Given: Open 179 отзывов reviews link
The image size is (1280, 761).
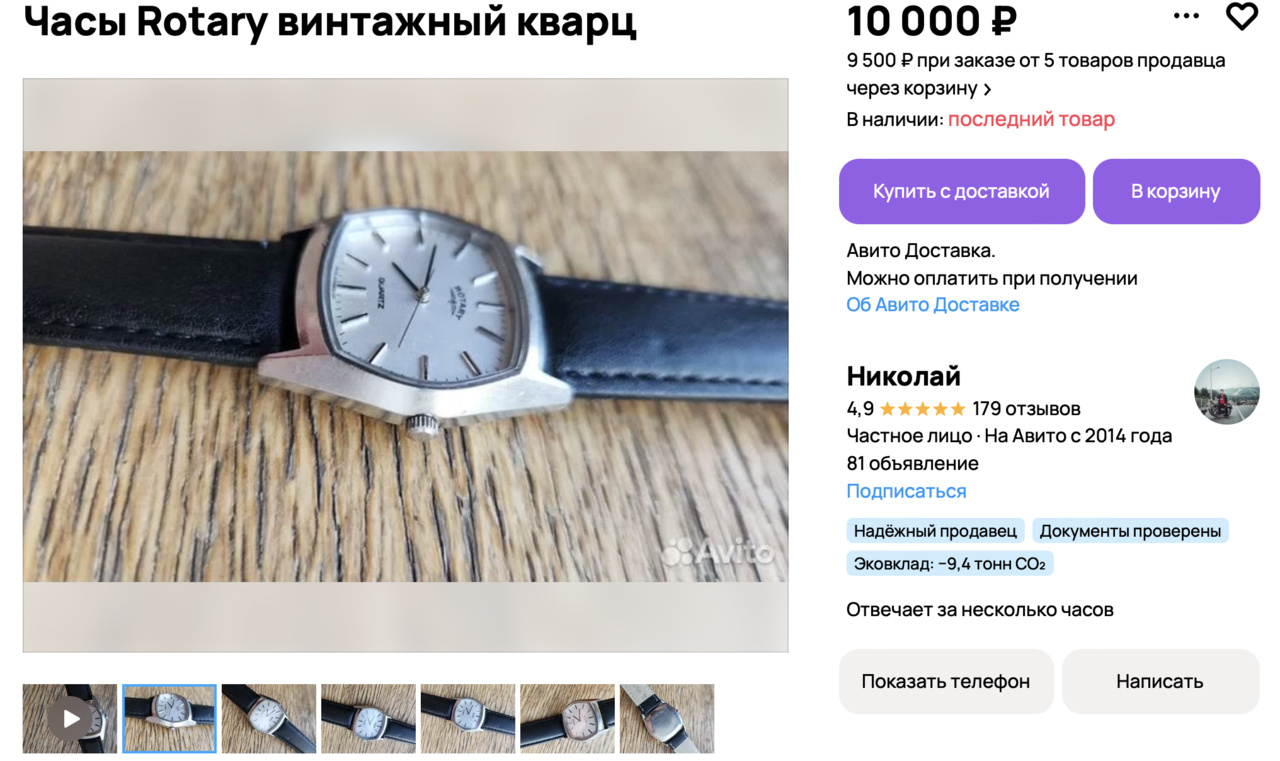Looking at the screenshot, I should (1026, 409).
